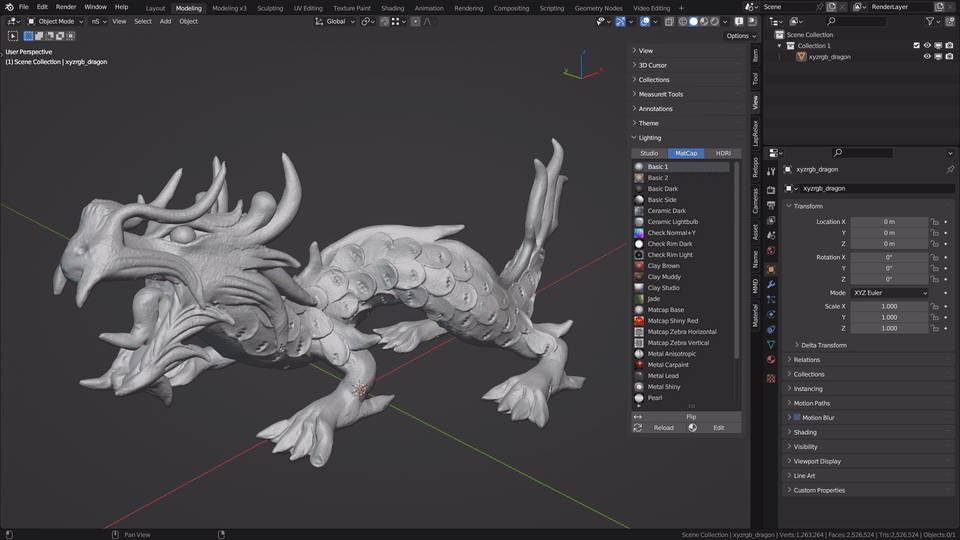Uncheck Collection 1 exclude checkbox

click(916, 46)
